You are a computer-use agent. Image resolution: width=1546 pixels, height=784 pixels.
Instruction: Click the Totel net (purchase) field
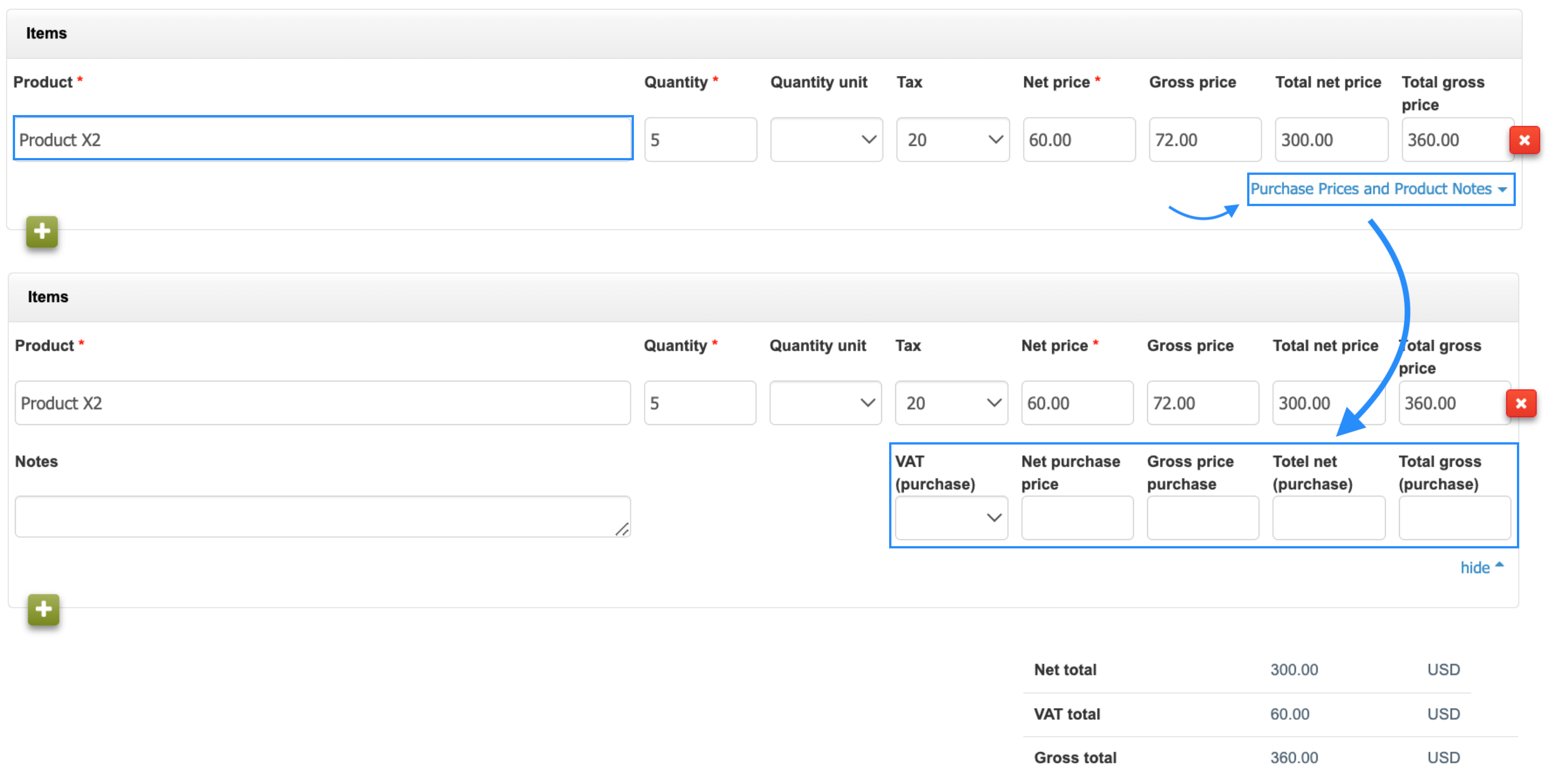click(1328, 518)
